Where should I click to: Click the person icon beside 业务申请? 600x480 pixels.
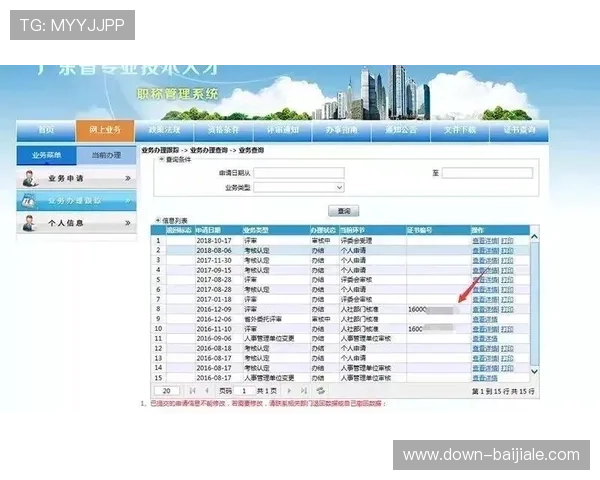(29, 178)
